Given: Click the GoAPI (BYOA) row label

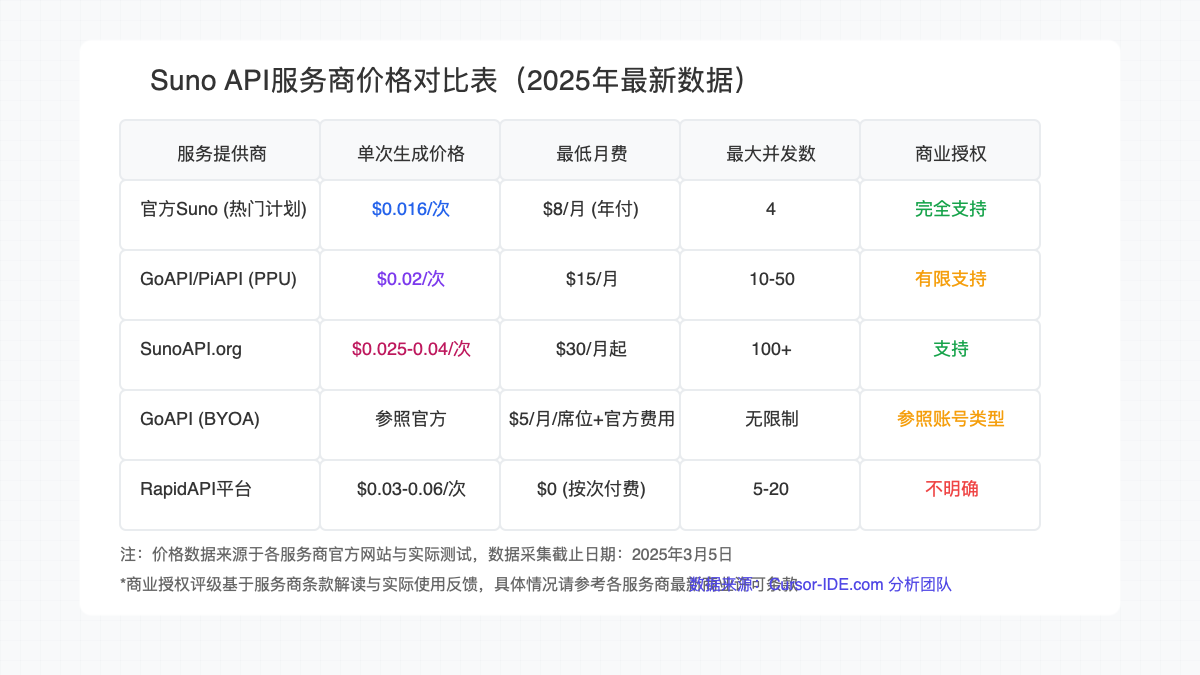Looking at the screenshot, I should coord(200,419).
